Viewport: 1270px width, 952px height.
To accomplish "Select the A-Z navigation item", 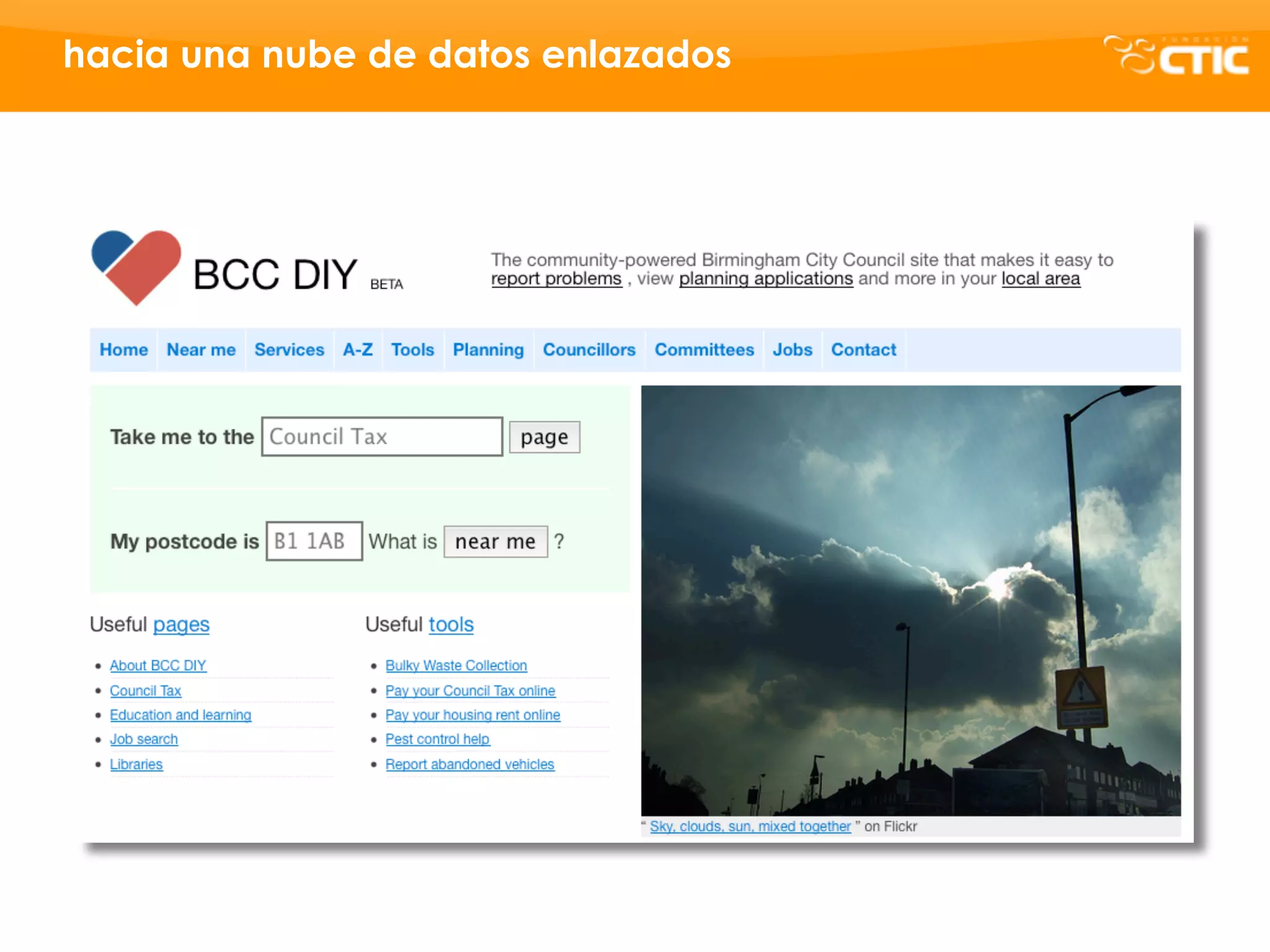I will click(358, 350).
